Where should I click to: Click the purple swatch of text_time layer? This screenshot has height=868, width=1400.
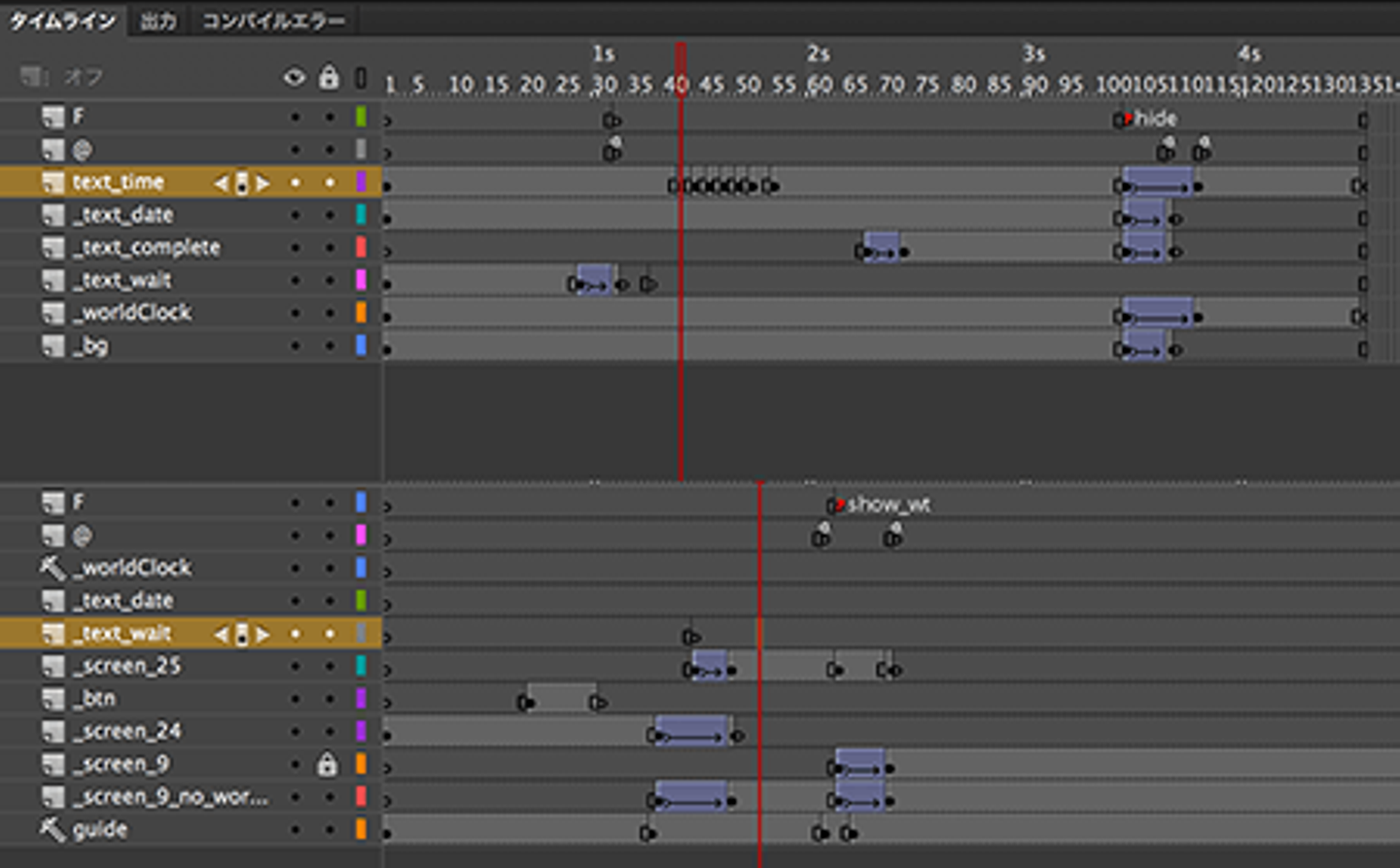point(361,182)
